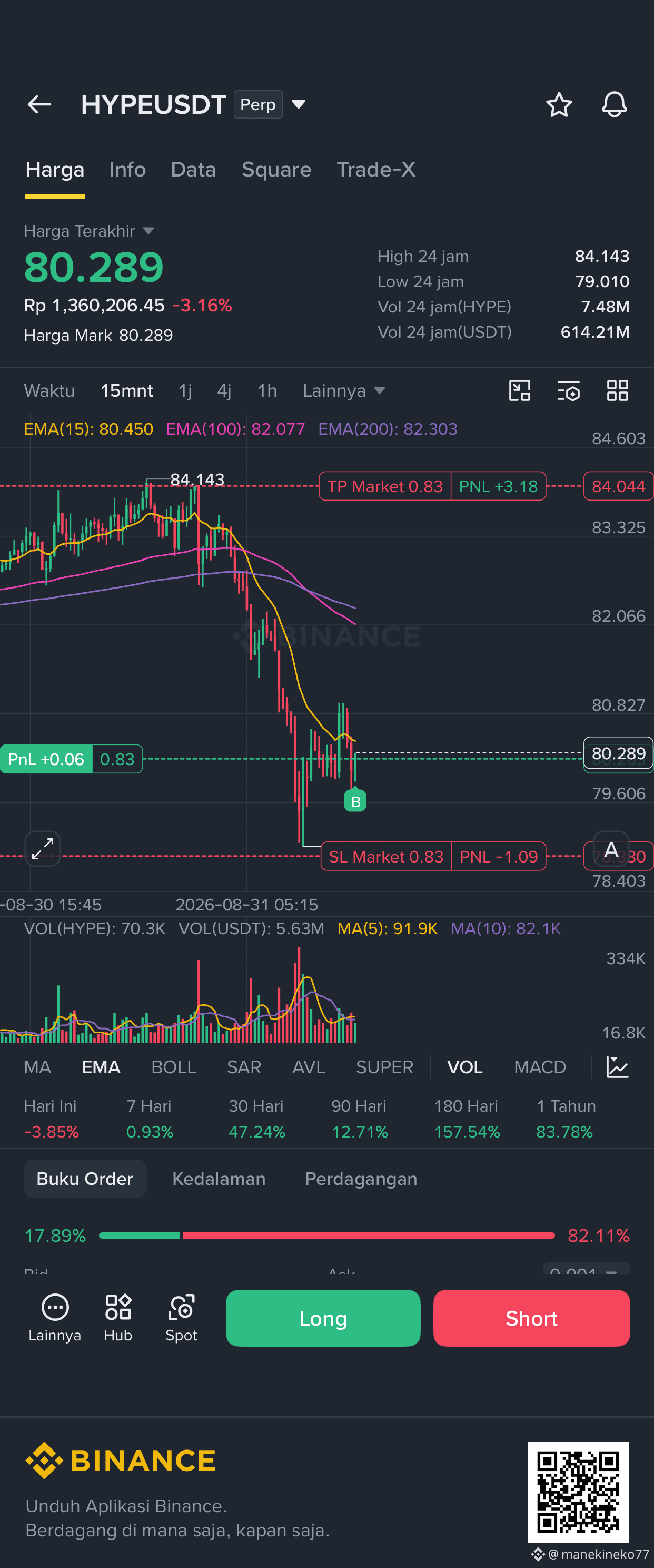Tap the 180 Hari 157.54% performance

click(467, 1119)
